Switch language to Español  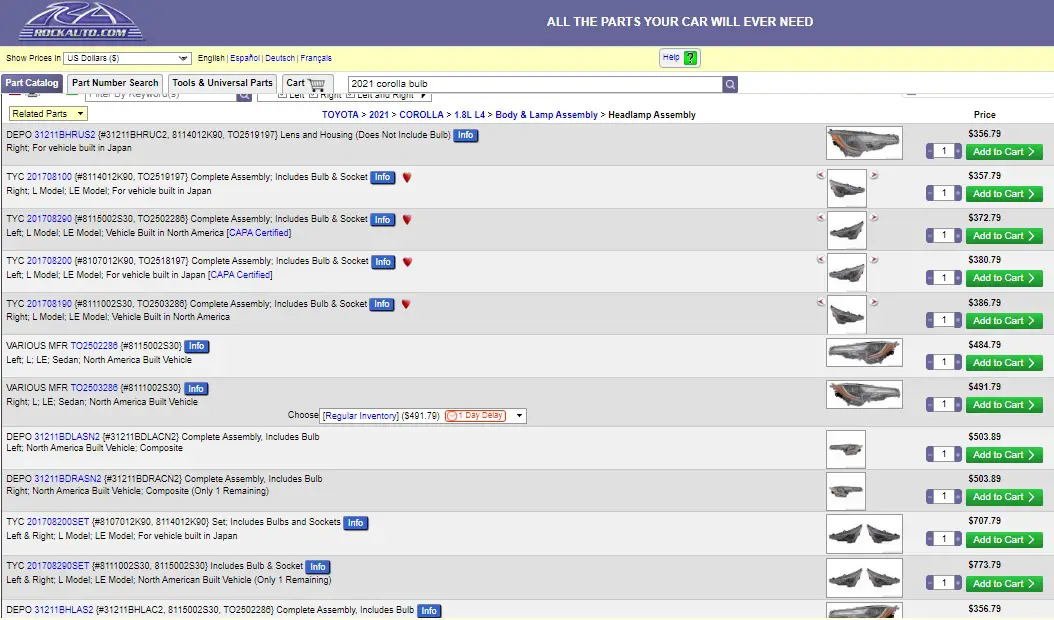(x=245, y=59)
